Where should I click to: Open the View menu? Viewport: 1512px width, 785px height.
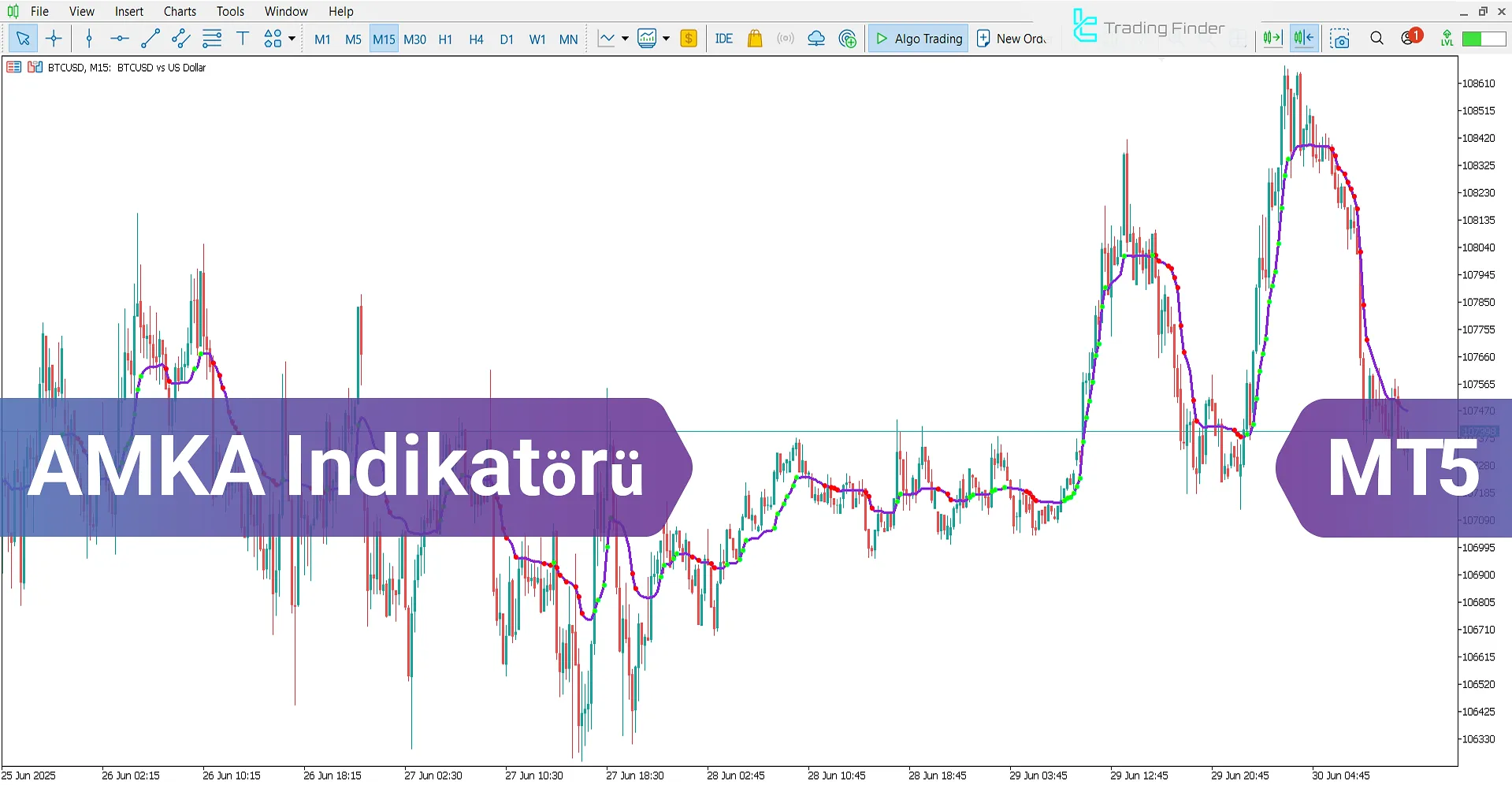click(x=81, y=11)
